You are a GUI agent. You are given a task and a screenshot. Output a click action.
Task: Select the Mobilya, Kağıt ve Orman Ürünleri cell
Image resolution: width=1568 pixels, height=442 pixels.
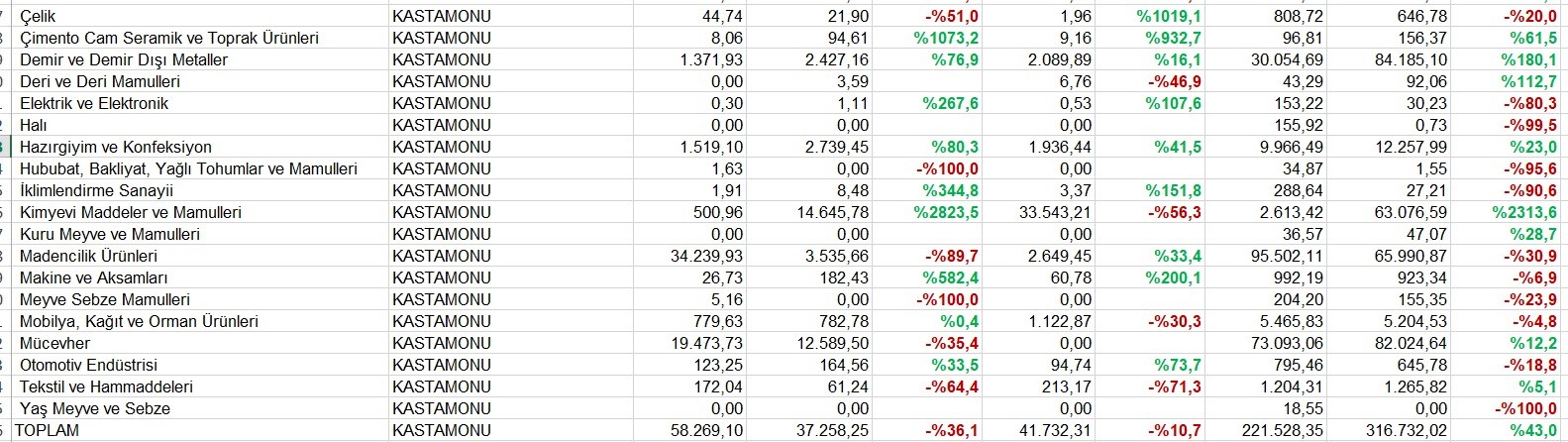pyautogui.click(x=139, y=321)
